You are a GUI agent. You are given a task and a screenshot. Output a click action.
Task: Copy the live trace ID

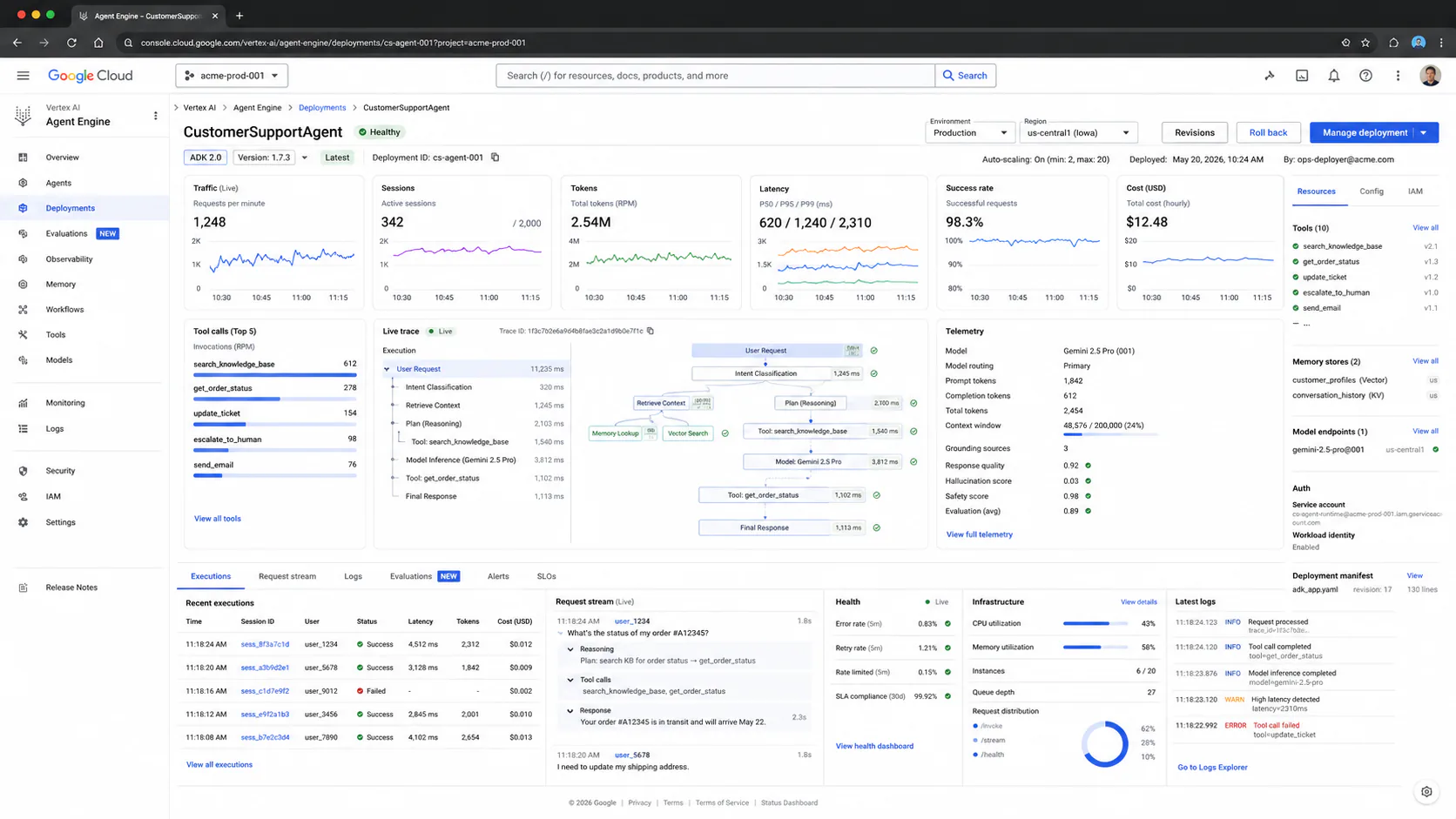click(x=650, y=331)
